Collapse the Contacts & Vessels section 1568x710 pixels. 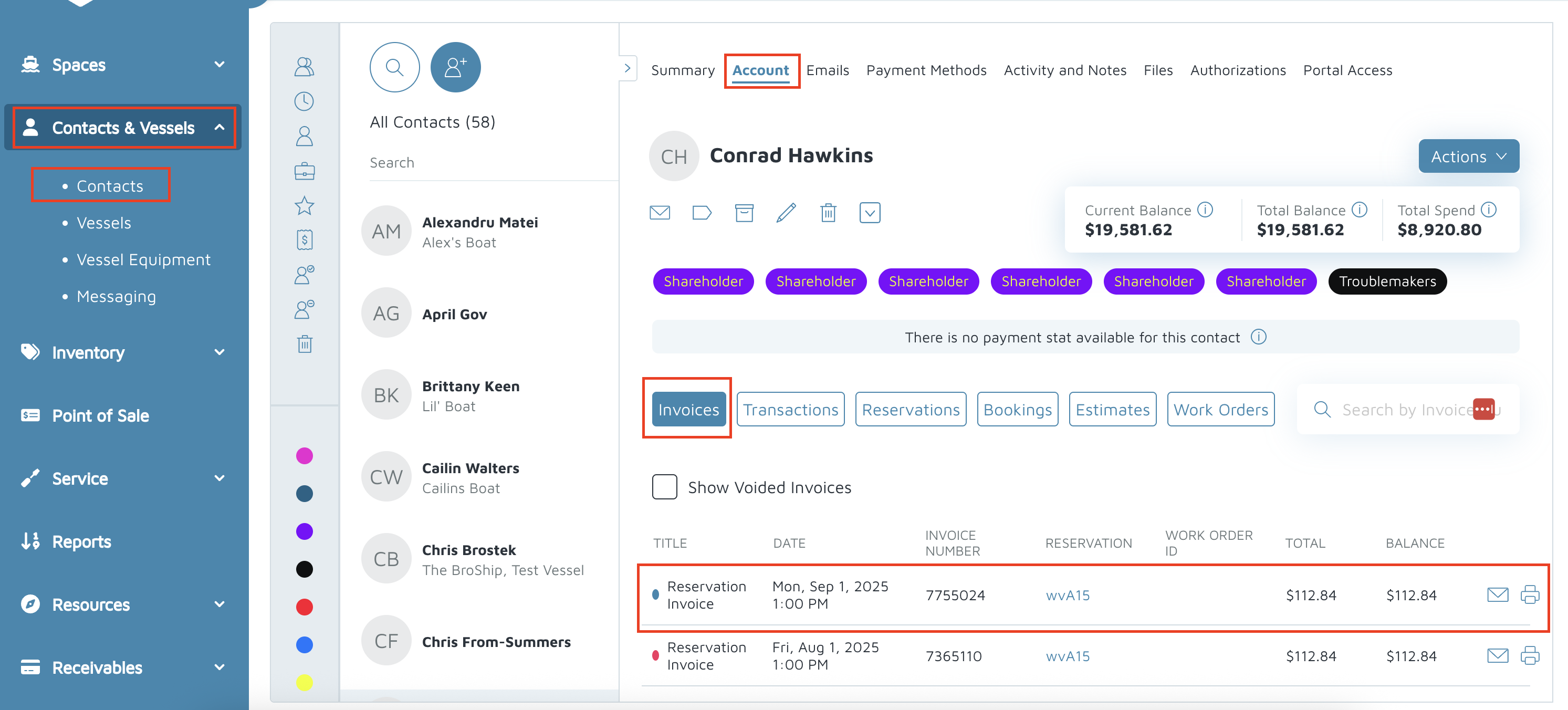[x=219, y=127]
